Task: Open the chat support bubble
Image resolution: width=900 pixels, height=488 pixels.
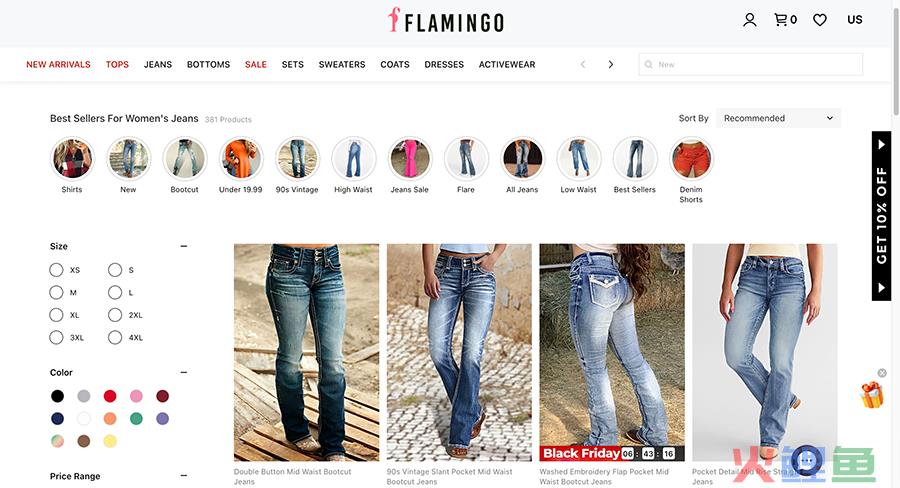Action: click(807, 460)
